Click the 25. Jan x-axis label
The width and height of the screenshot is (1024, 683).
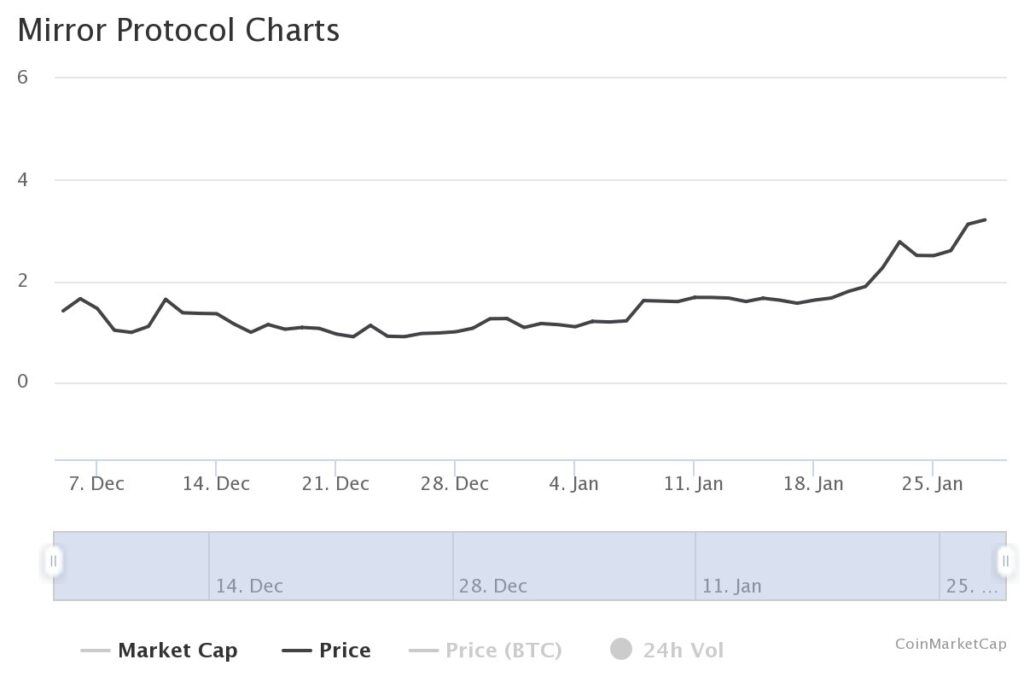[933, 484]
